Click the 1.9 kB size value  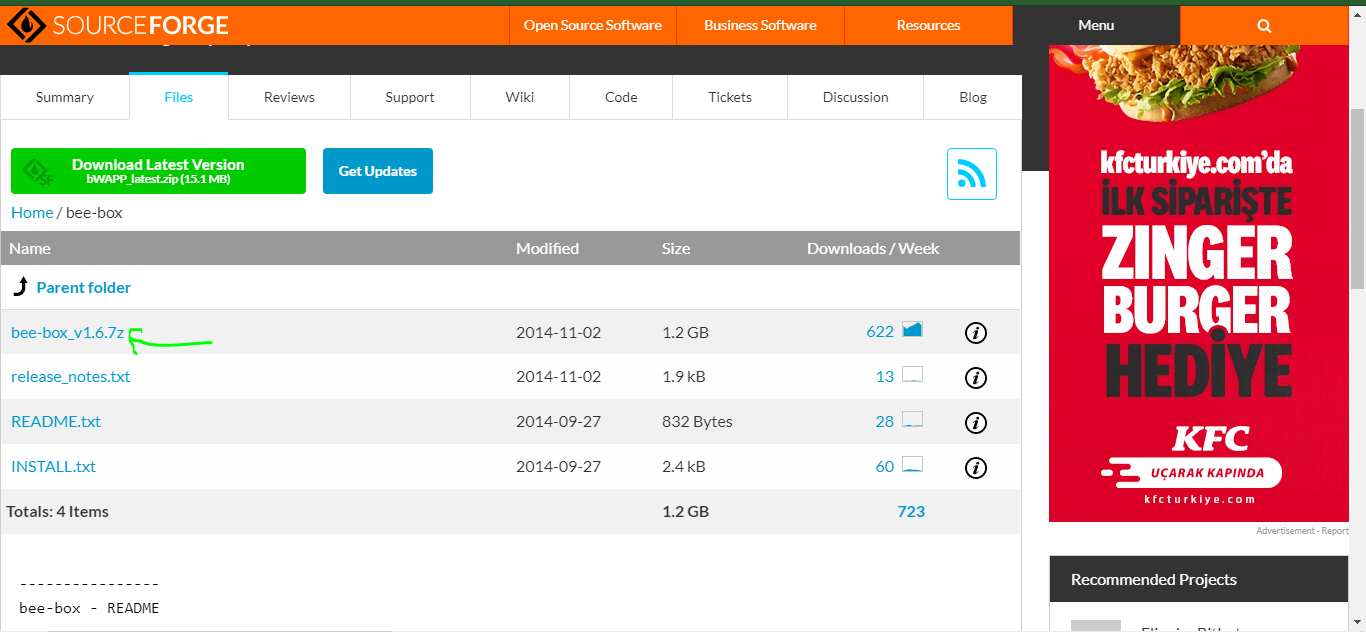click(683, 377)
